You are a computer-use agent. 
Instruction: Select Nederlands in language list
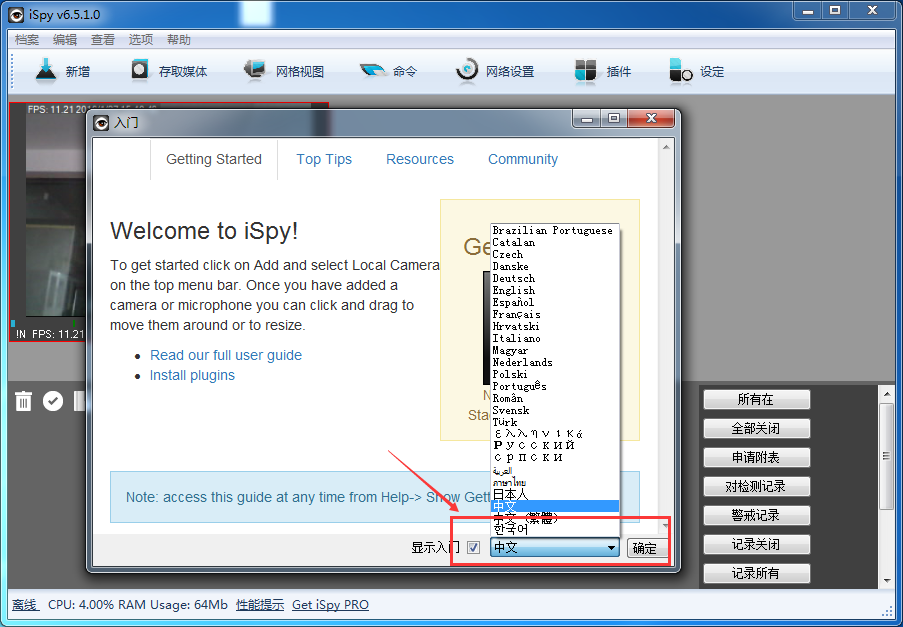point(555,363)
